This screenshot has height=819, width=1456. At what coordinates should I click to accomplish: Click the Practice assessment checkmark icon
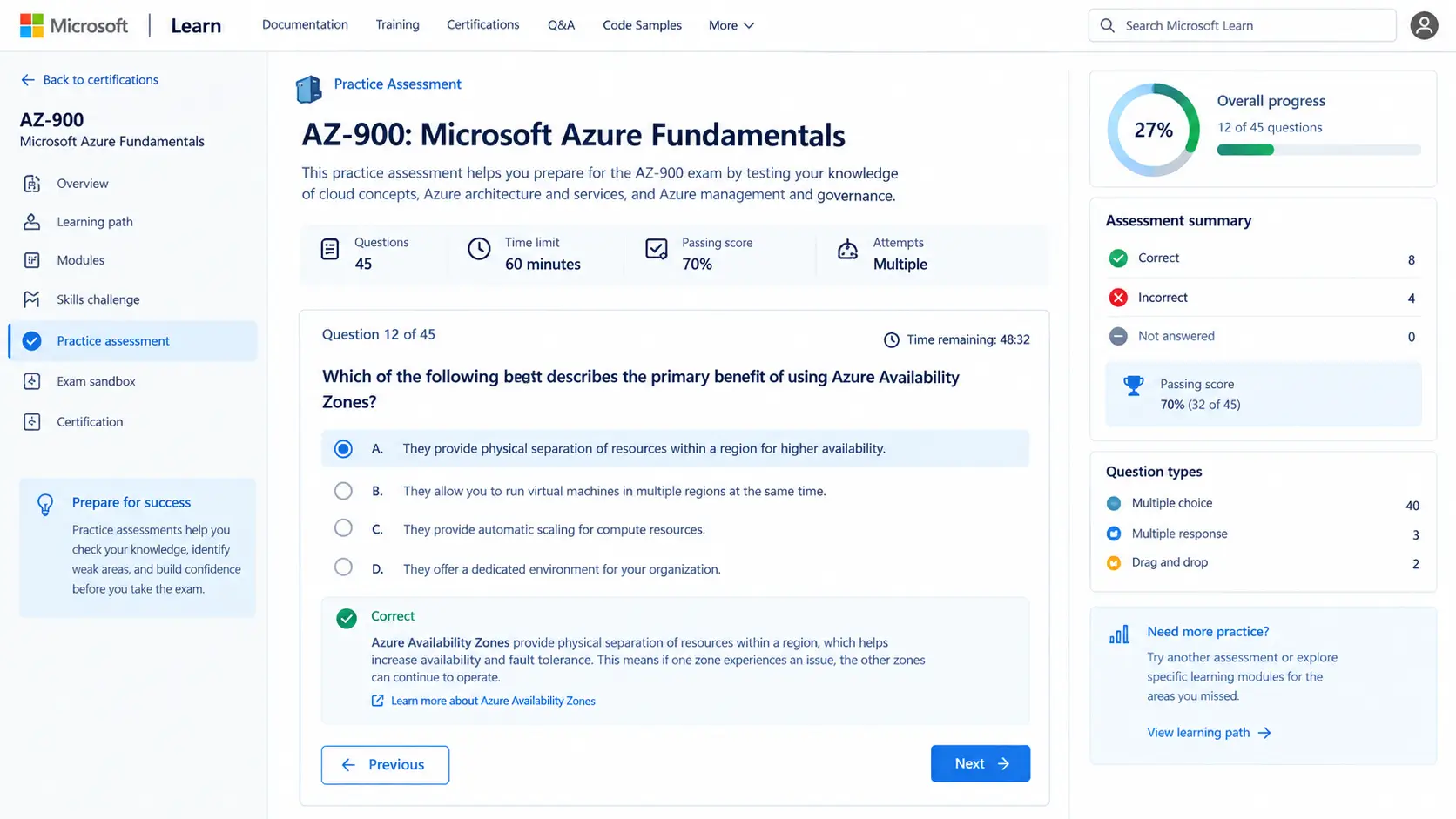pos(32,341)
